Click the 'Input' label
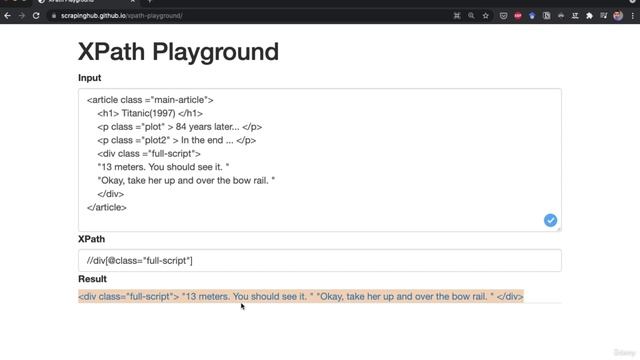Image resolution: width=640 pixels, height=360 pixels. pos(90,78)
